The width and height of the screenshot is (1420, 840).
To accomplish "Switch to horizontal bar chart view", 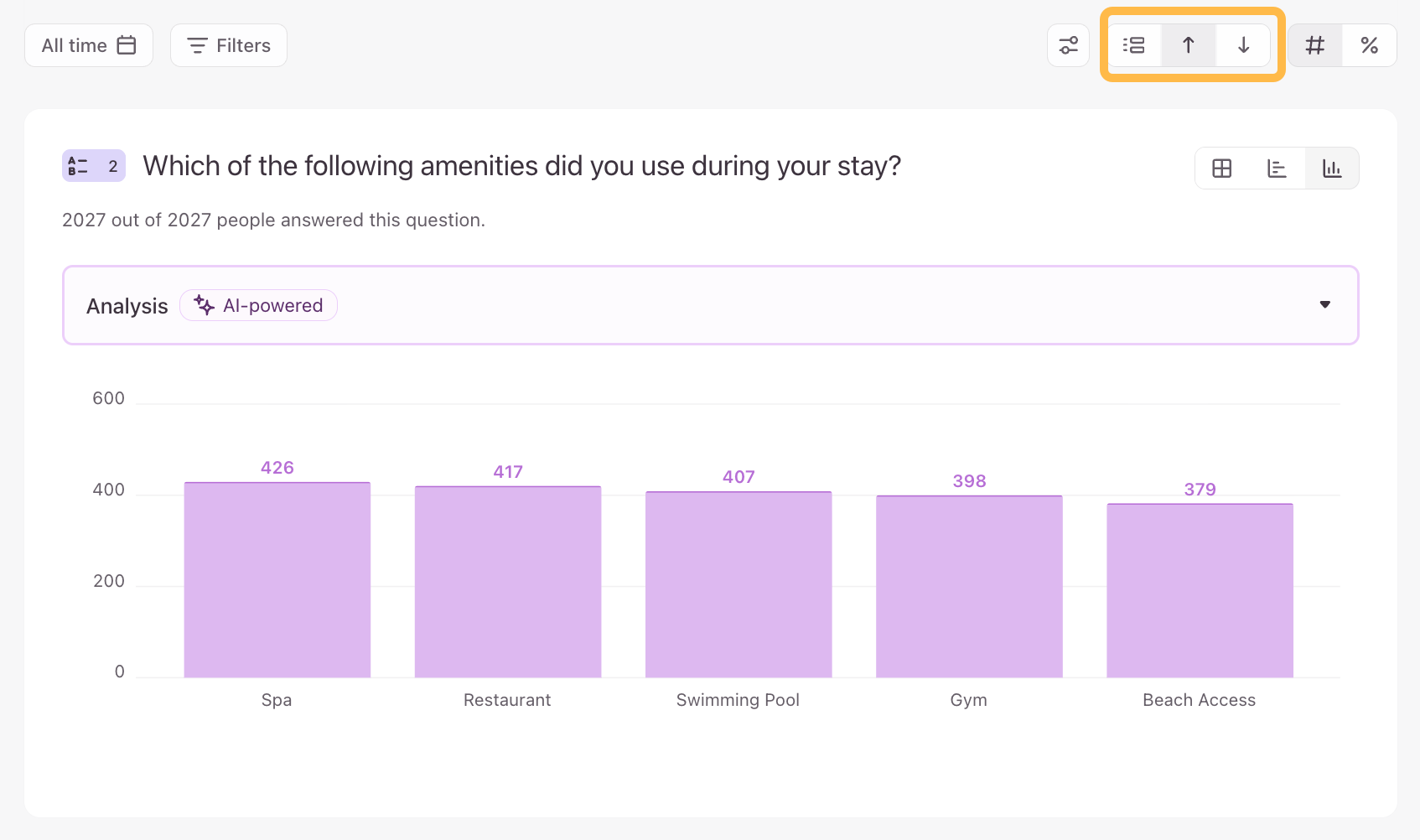I will (x=1277, y=169).
